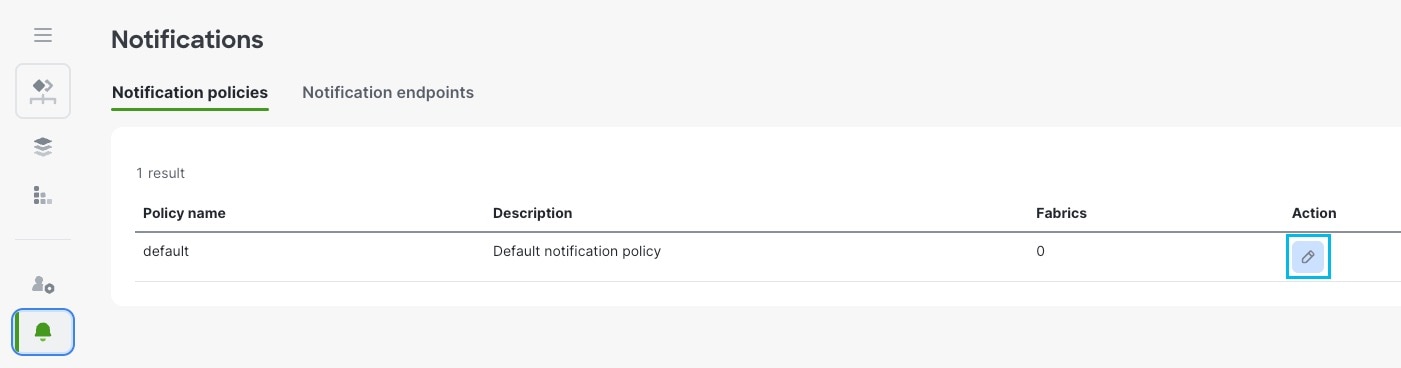The height and width of the screenshot is (368, 1401).
Task: Open the user administration settings icon
Action: (43, 284)
